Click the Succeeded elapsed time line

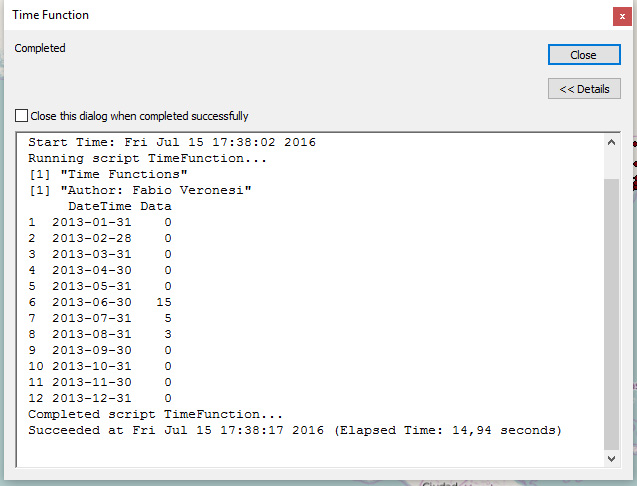294,430
